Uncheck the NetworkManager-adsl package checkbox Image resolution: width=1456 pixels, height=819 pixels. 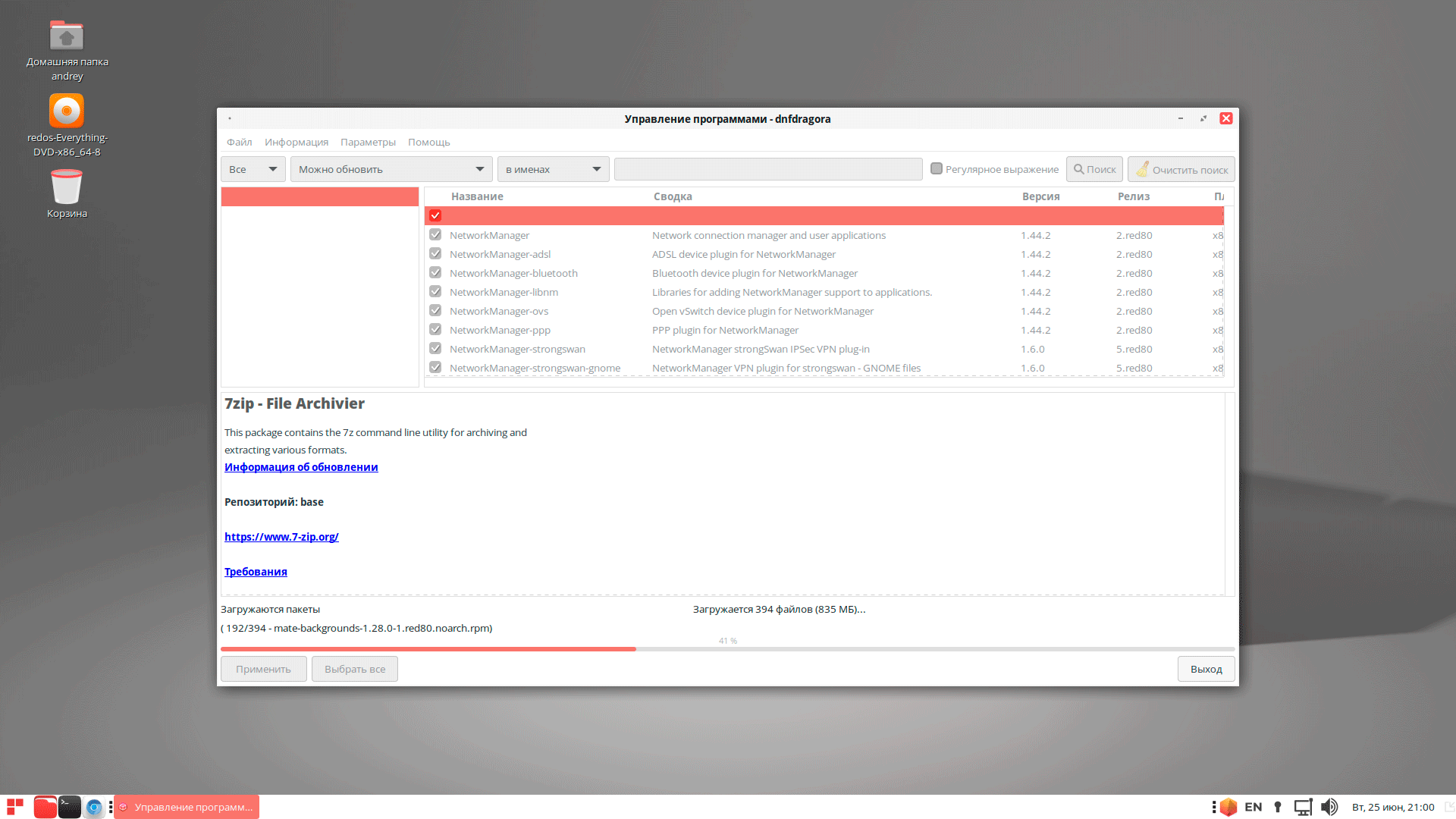point(435,254)
